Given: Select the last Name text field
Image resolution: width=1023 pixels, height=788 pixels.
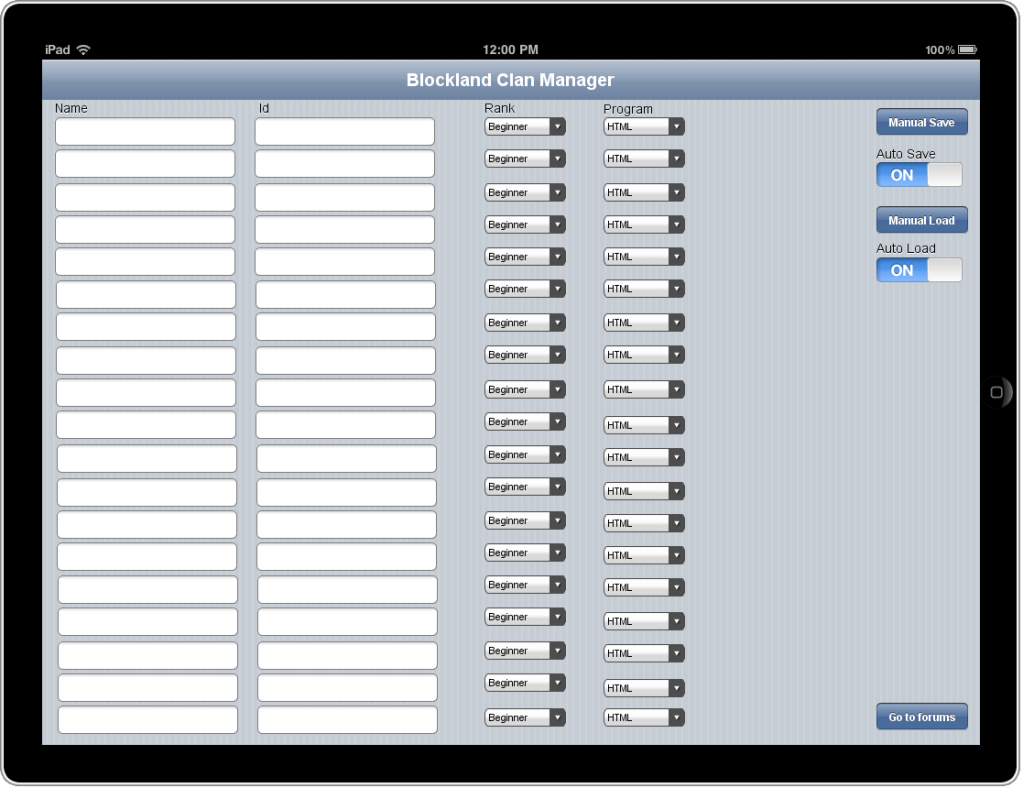Looking at the screenshot, I should tap(148, 720).
